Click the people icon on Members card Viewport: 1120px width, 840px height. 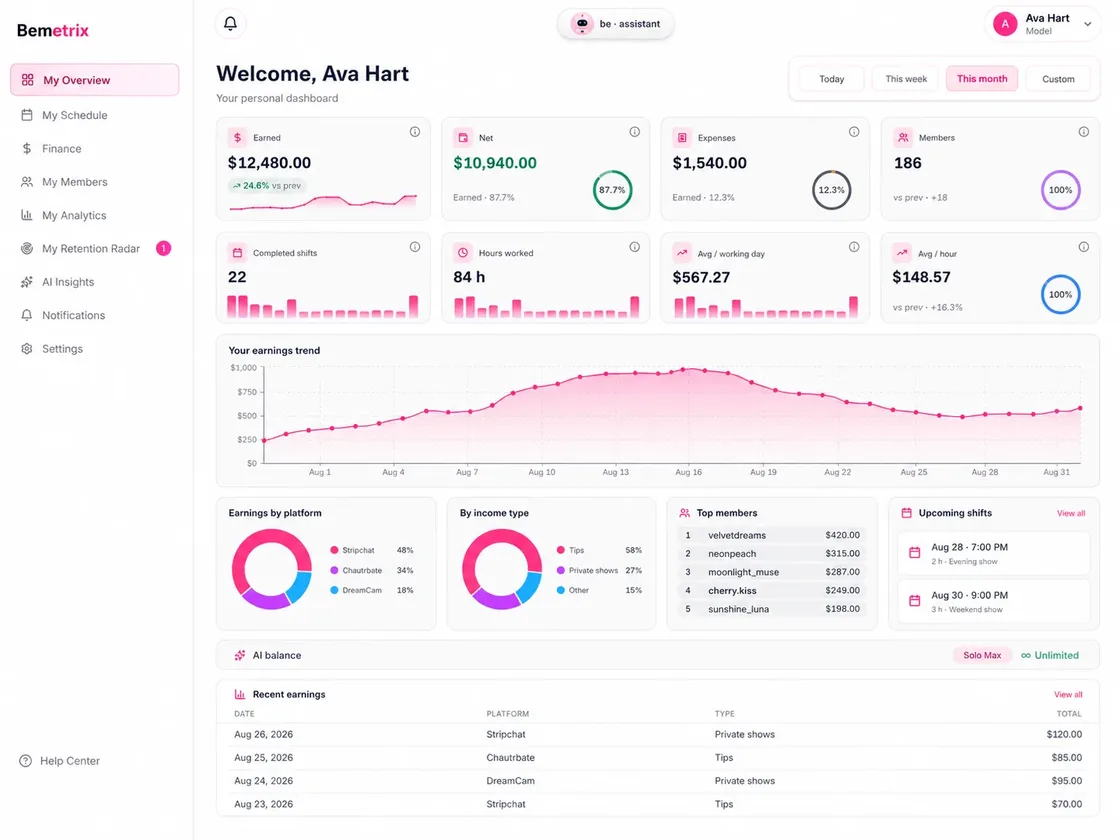(903, 137)
